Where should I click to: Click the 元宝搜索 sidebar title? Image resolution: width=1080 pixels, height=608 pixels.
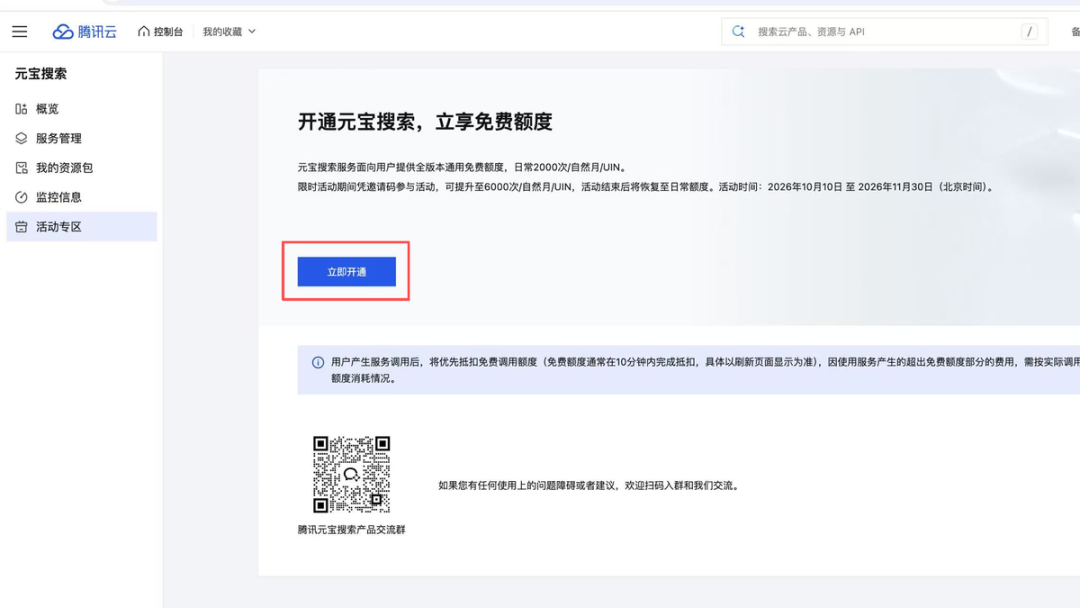click(x=41, y=74)
